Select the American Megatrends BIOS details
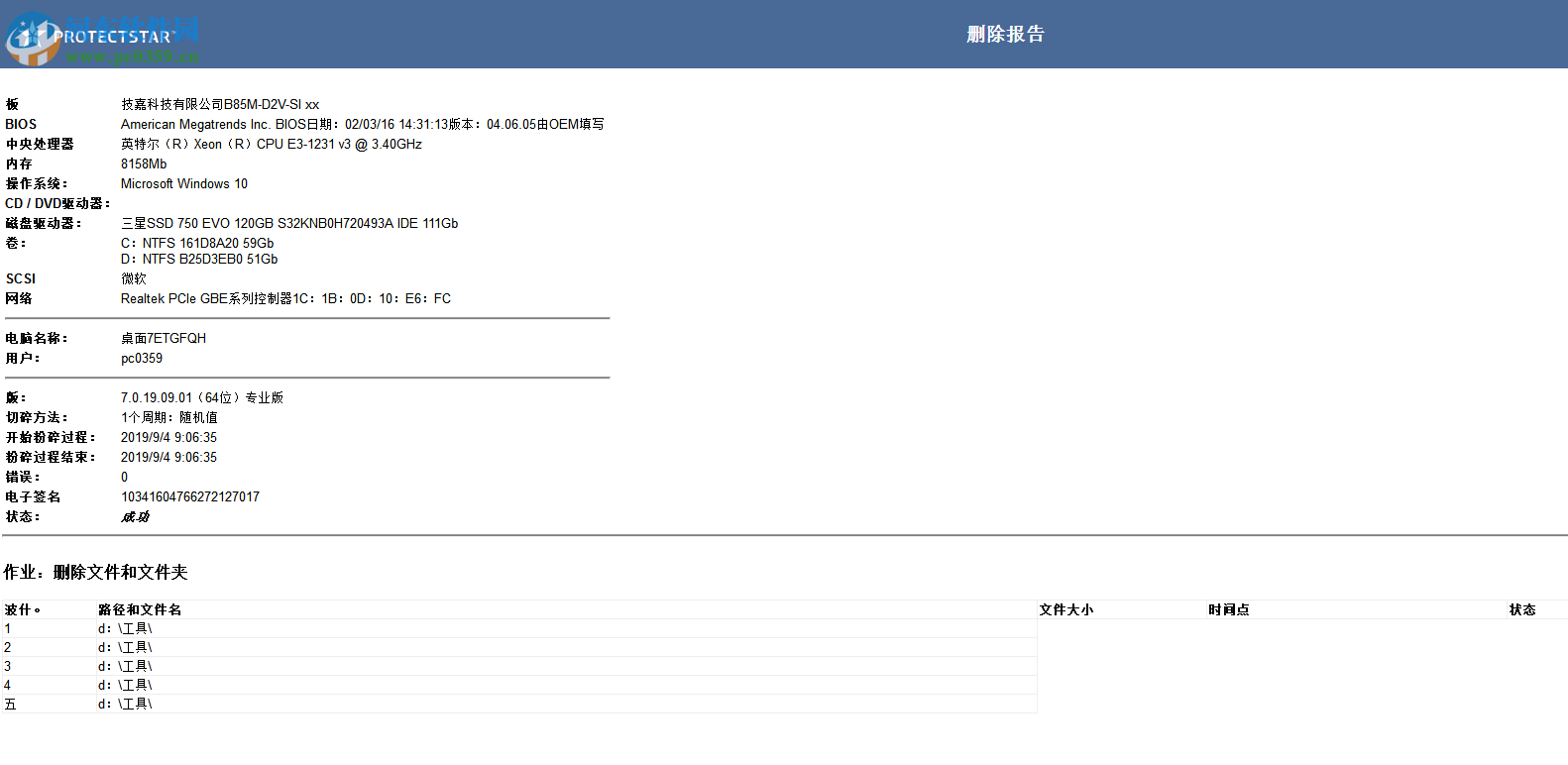Image resolution: width=1568 pixels, height=765 pixels. pos(363,124)
